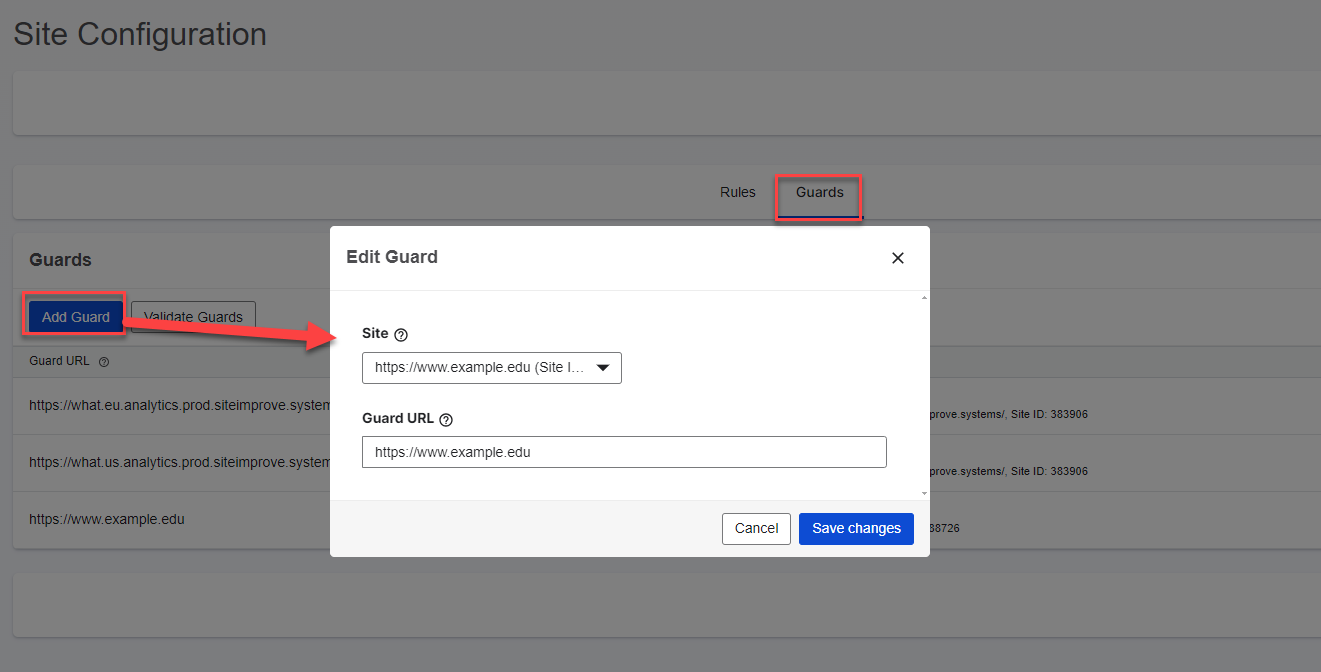Screen dimensions: 1321x672
Task: Click into the Guard URL input field
Action: click(624, 452)
